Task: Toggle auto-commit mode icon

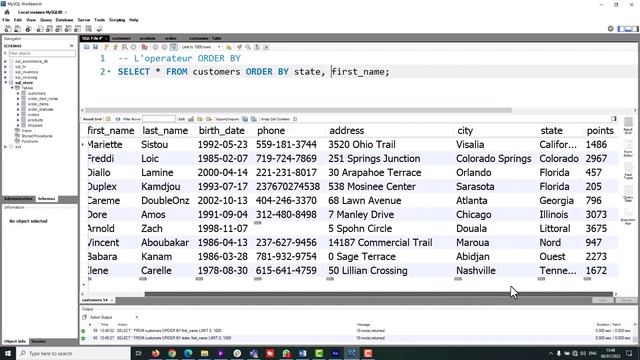Action: (x=173, y=47)
